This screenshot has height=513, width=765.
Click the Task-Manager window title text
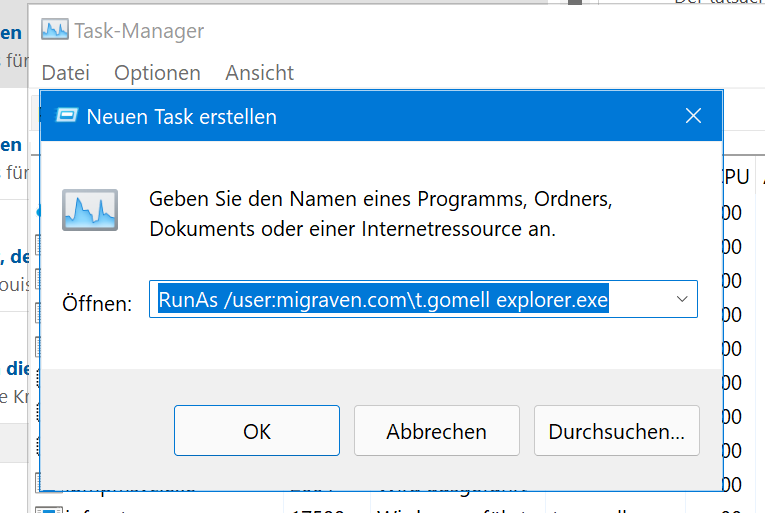coord(139,31)
